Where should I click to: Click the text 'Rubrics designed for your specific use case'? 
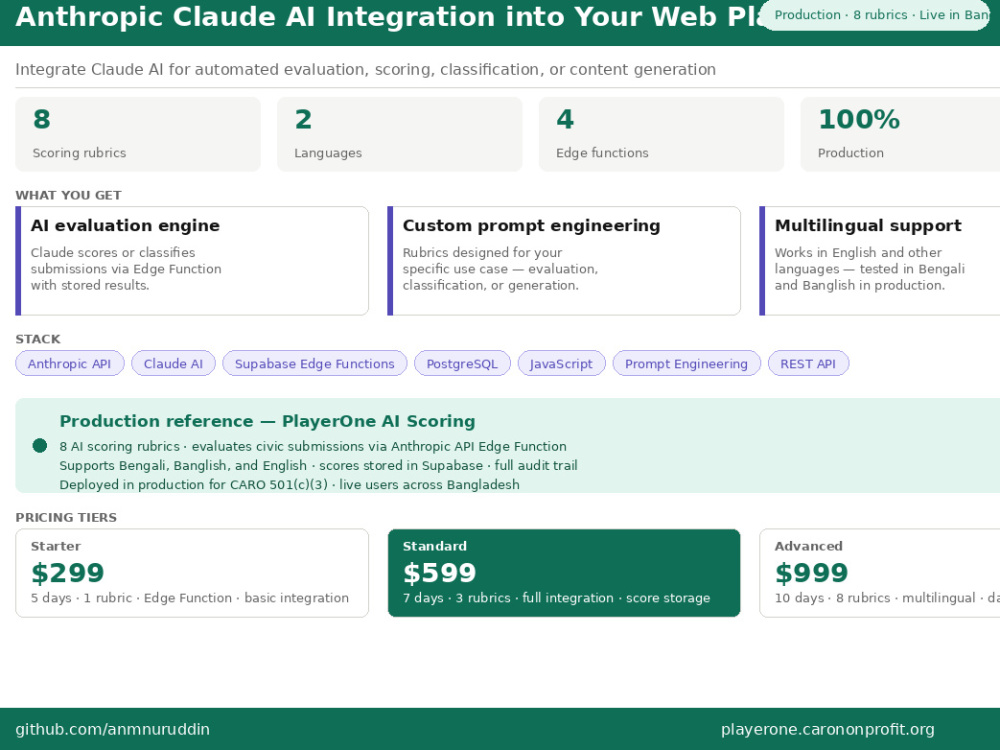click(500, 268)
